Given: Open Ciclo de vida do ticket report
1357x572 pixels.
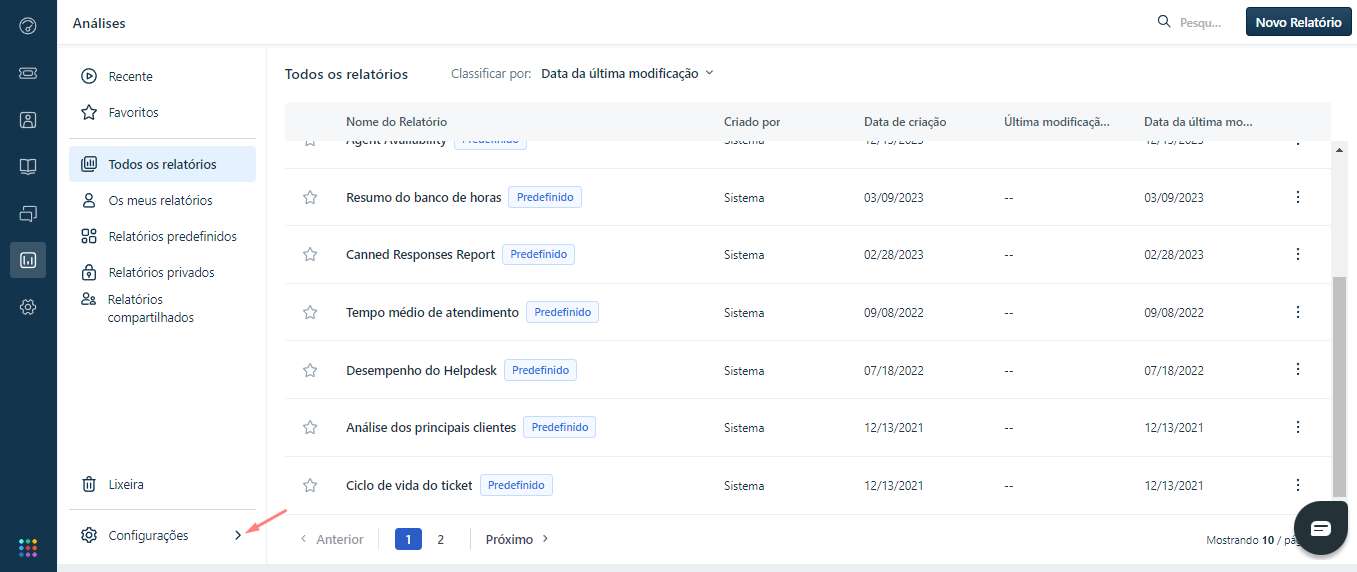Looking at the screenshot, I should pyautogui.click(x=409, y=485).
